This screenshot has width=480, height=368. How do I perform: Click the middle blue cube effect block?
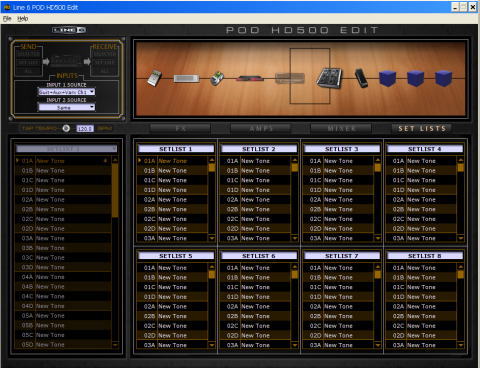click(415, 78)
